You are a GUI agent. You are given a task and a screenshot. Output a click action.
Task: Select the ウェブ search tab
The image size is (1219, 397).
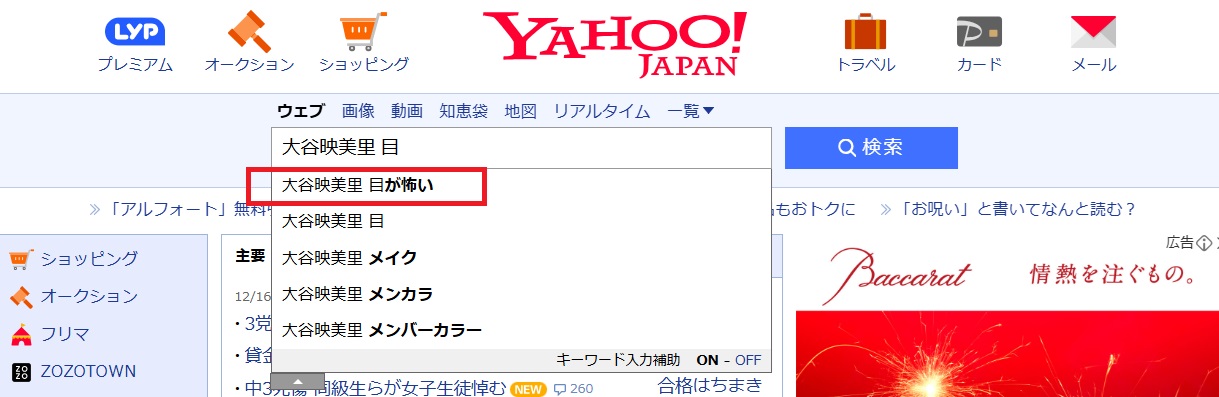[301, 111]
